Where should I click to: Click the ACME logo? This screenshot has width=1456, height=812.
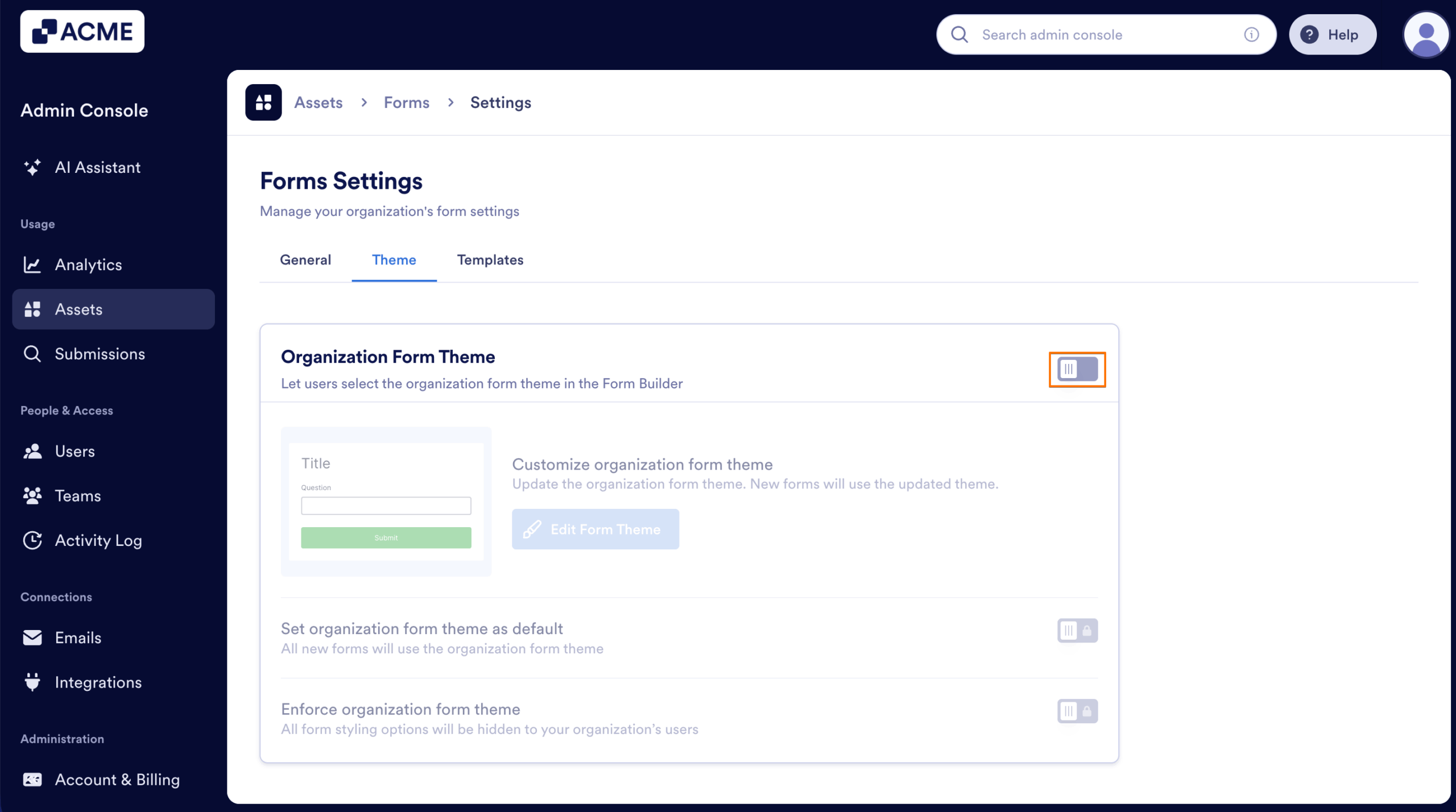tap(82, 31)
